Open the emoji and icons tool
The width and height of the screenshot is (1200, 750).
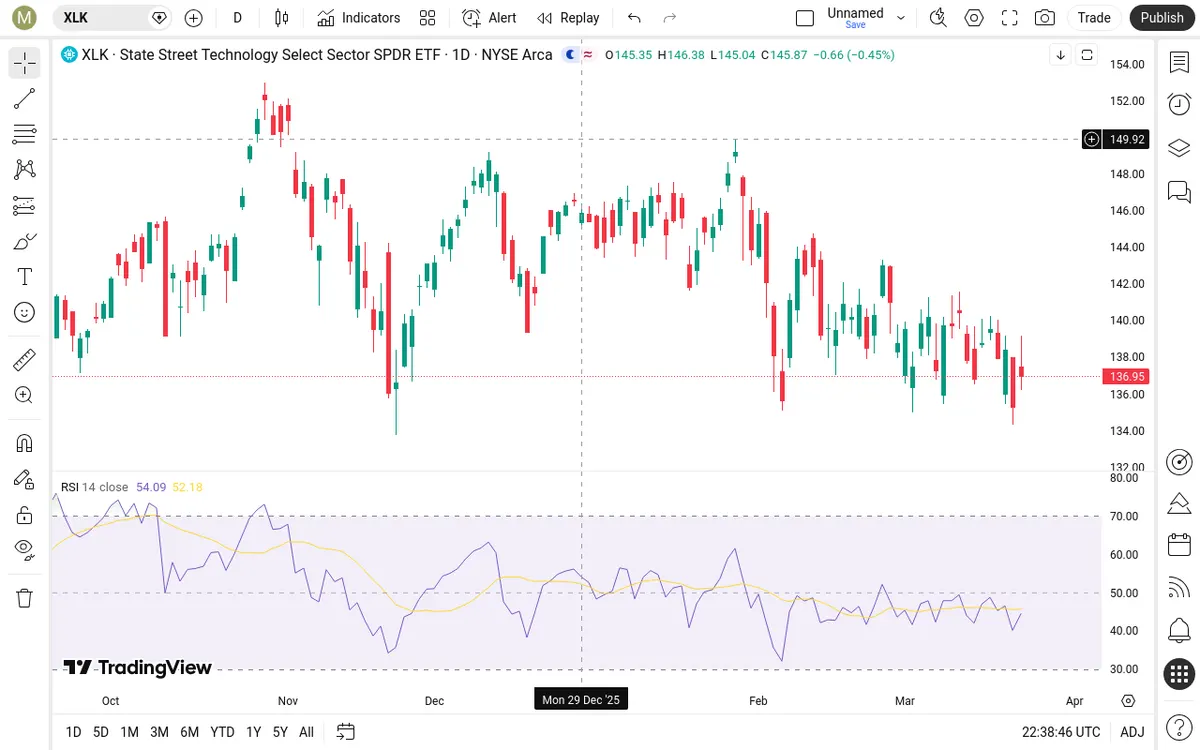click(25, 312)
